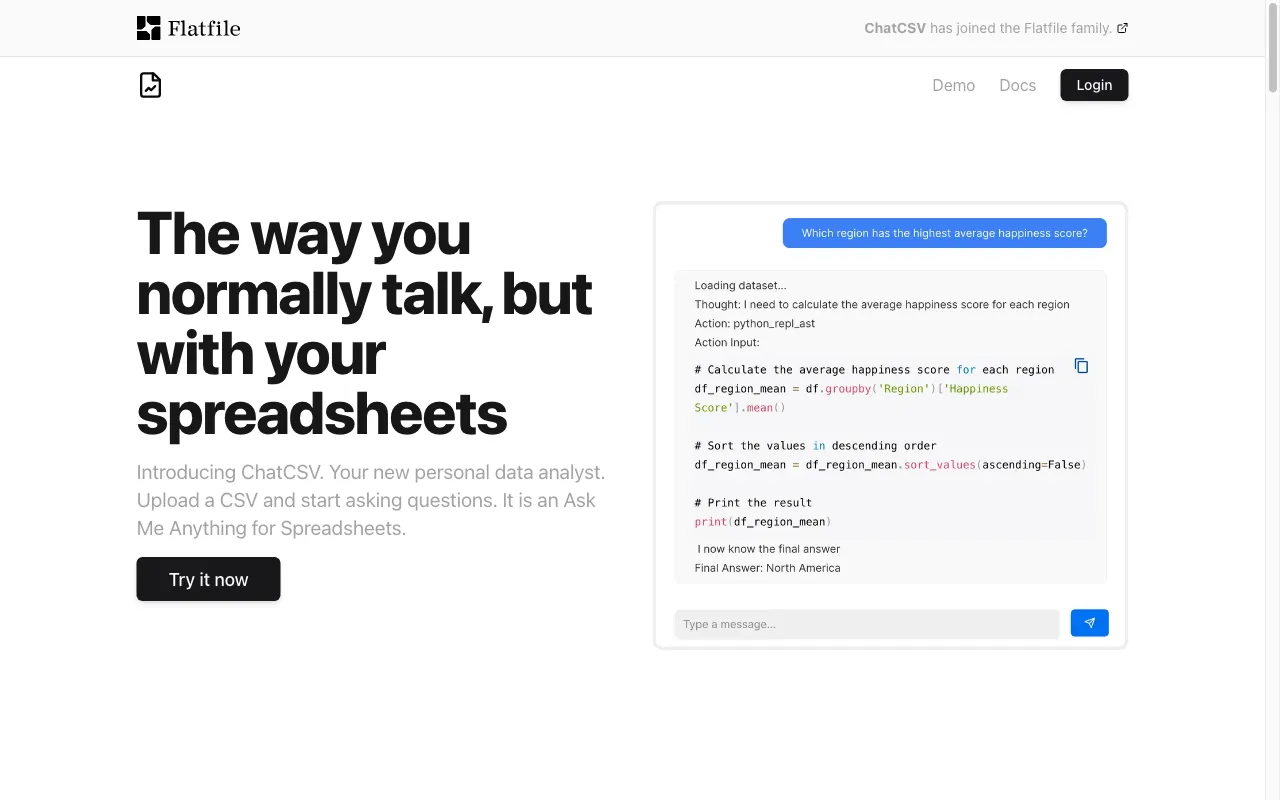The height and width of the screenshot is (800, 1280).
Task: Focus the Type a message input
Action: click(x=866, y=624)
